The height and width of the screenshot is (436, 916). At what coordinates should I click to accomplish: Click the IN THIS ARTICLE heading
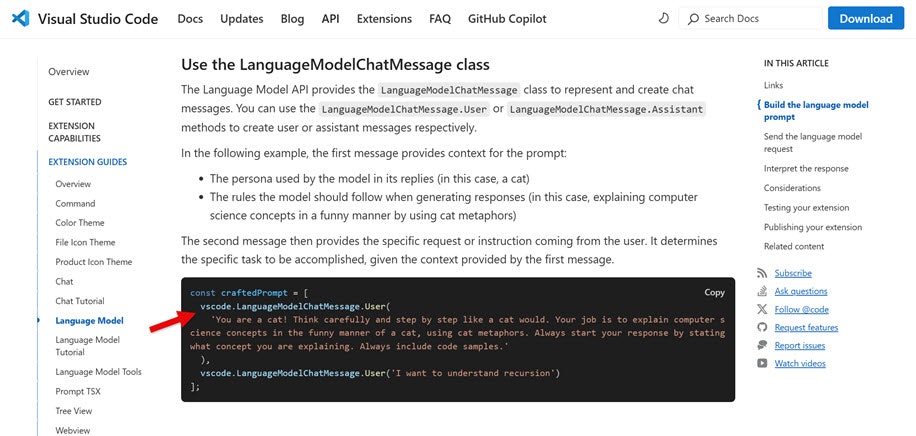click(796, 63)
